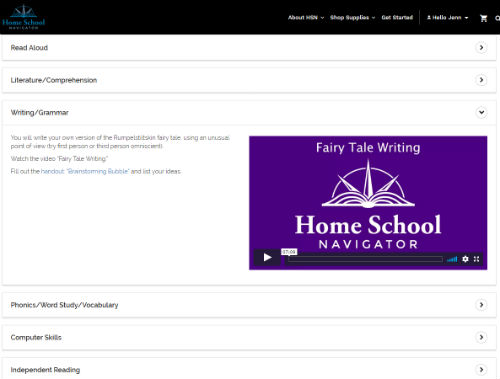The image size is (500, 379).
Task: Adjust the video volume bars
Action: pyautogui.click(x=452, y=259)
